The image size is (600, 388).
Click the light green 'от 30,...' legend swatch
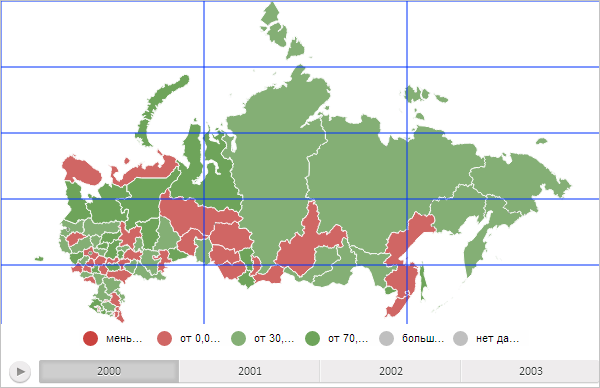(x=238, y=339)
